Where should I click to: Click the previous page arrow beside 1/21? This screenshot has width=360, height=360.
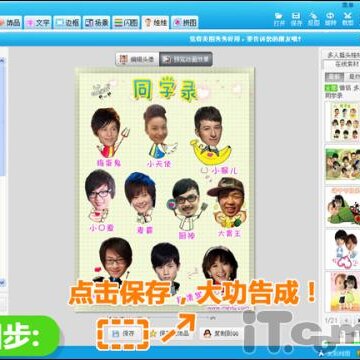[x=347, y=320]
